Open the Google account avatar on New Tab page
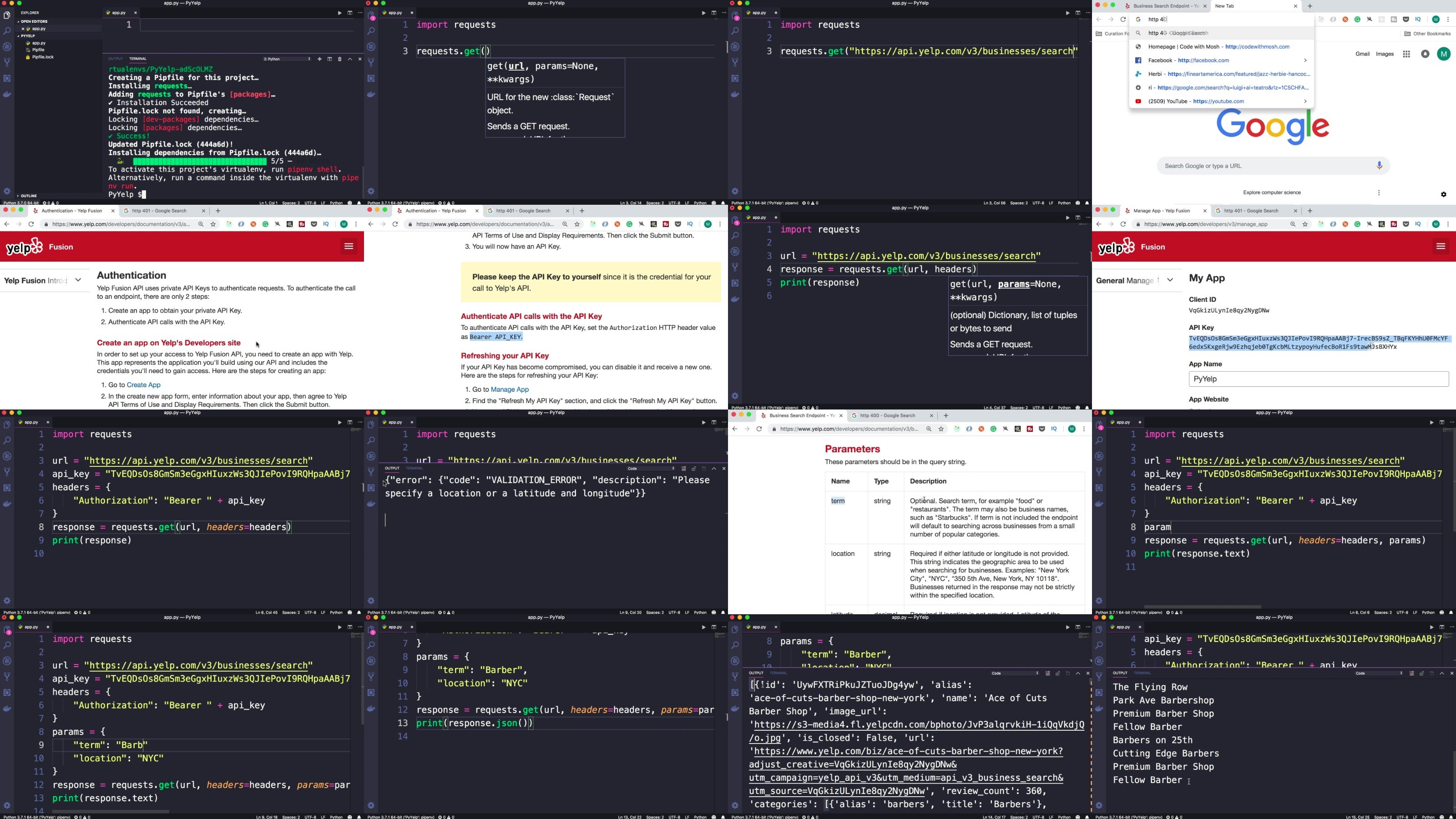1456x819 pixels. click(1444, 54)
